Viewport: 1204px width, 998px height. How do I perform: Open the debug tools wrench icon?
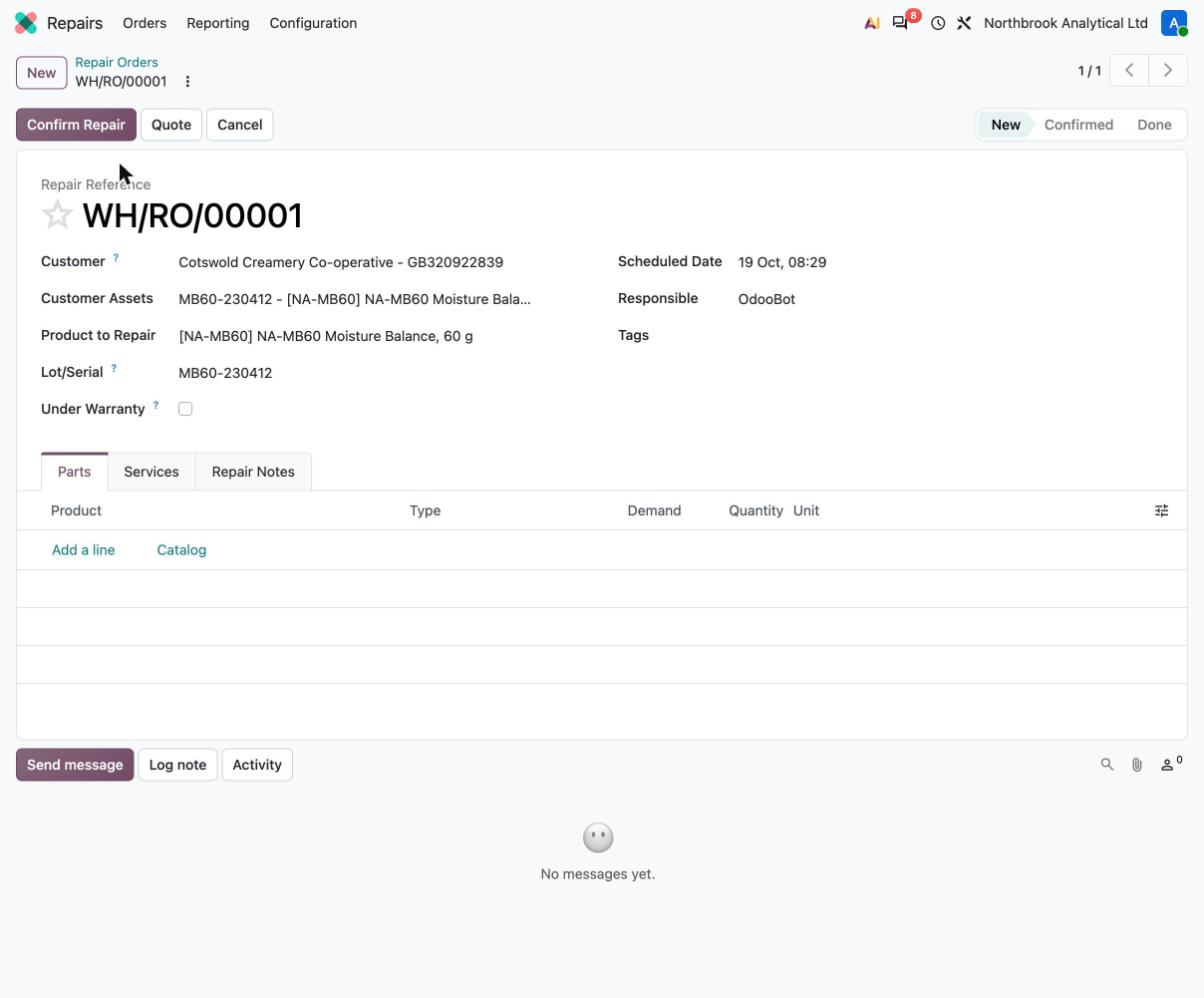pyautogui.click(x=964, y=23)
